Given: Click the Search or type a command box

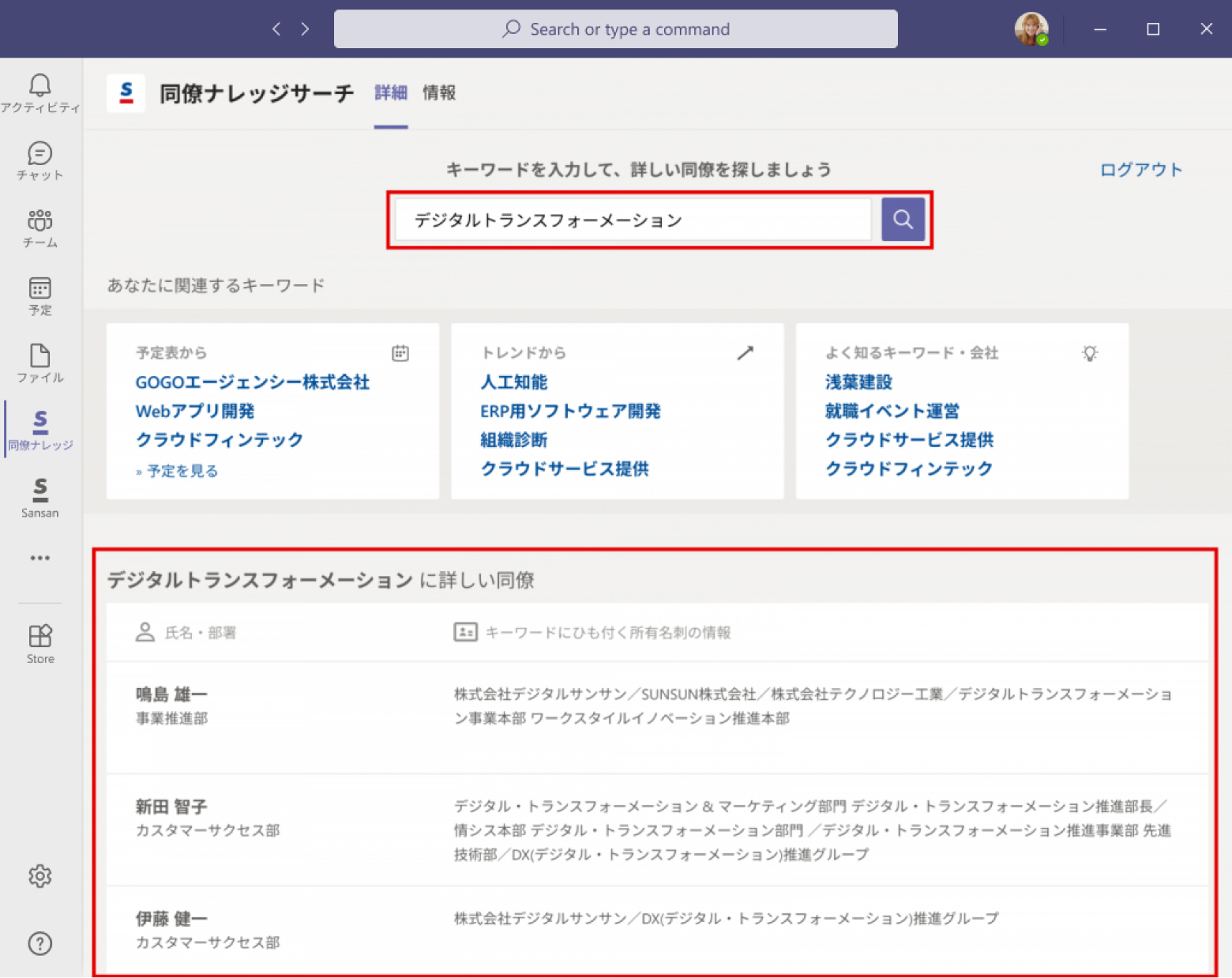Looking at the screenshot, I should coord(615,29).
